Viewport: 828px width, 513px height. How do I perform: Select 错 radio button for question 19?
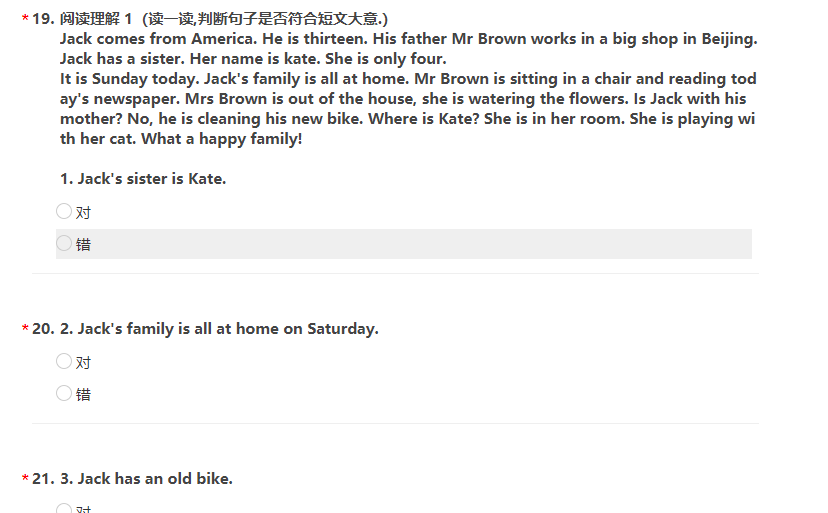tap(64, 243)
